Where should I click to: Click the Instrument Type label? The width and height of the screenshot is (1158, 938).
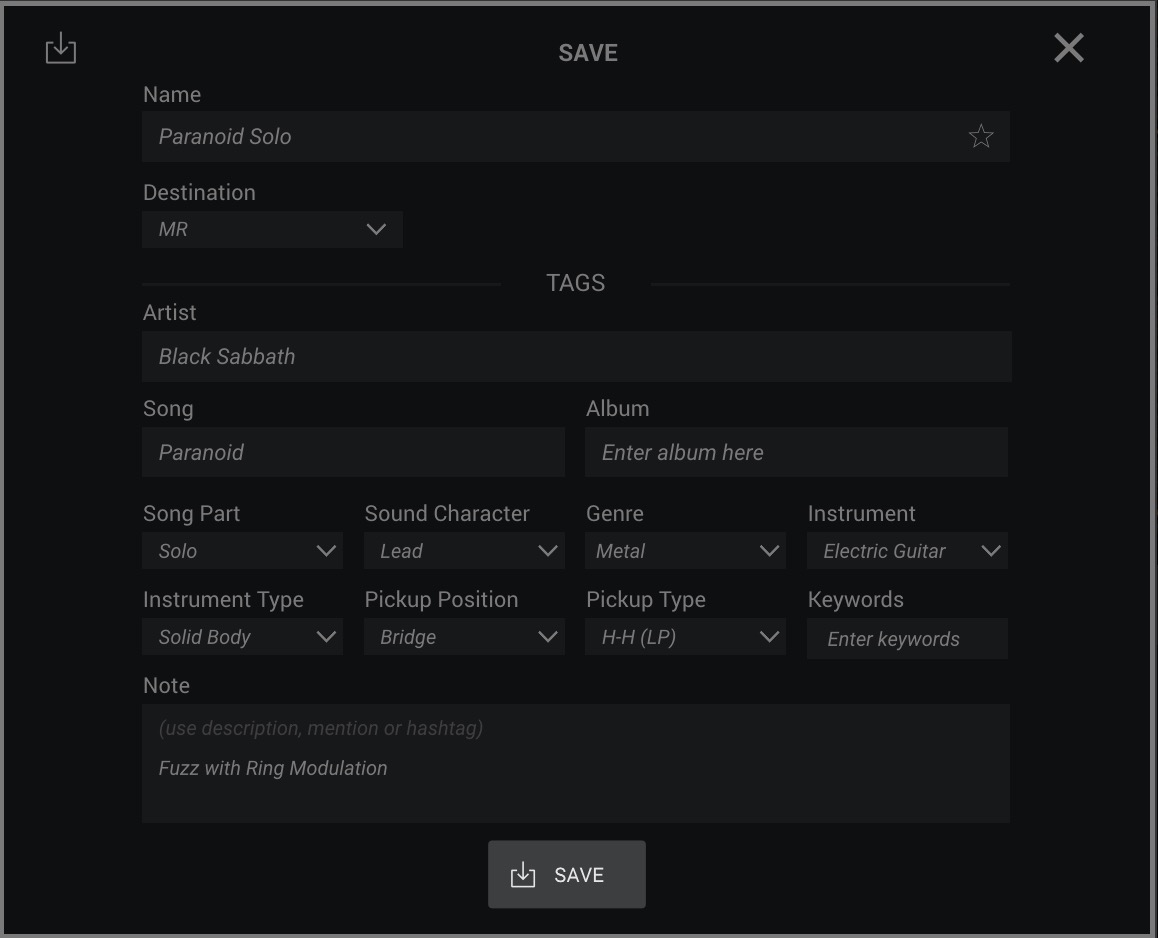coord(223,600)
